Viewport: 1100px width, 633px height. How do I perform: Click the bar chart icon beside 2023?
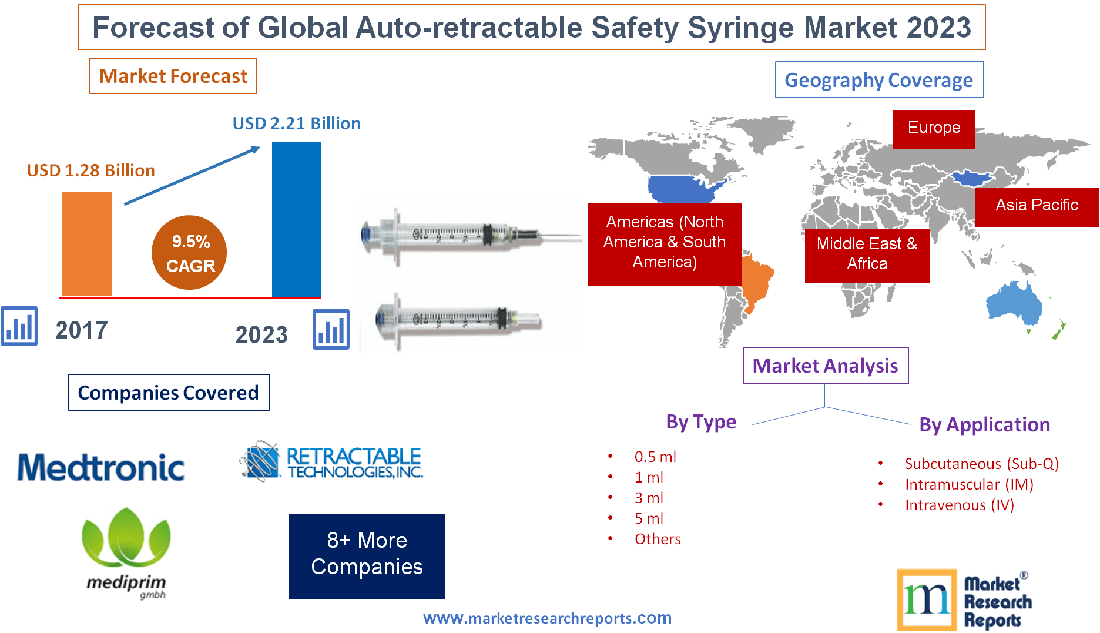click(x=332, y=327)
